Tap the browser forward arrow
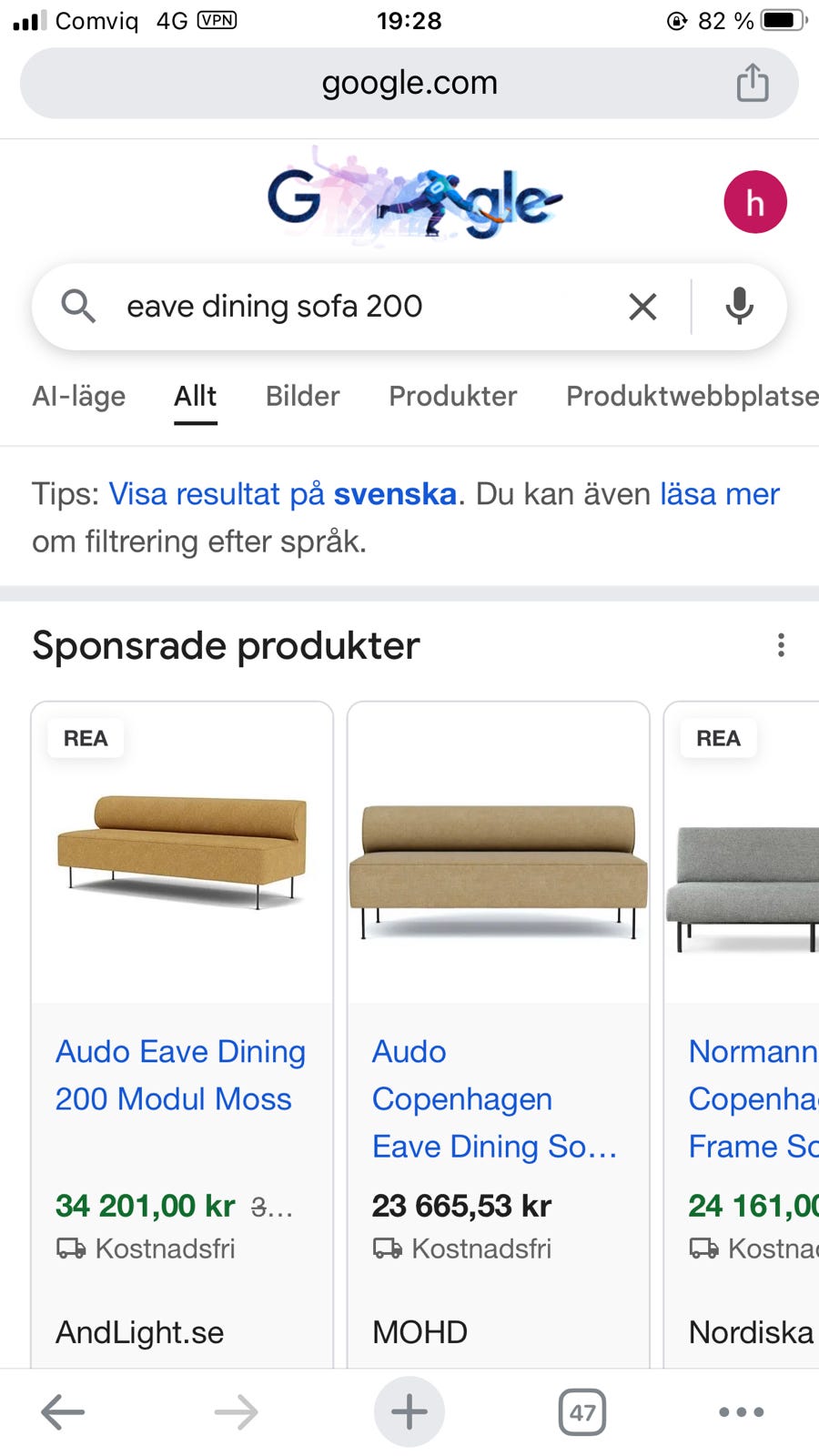Viewport: 819px width, 1456px height. click(x=236, y=1411)
